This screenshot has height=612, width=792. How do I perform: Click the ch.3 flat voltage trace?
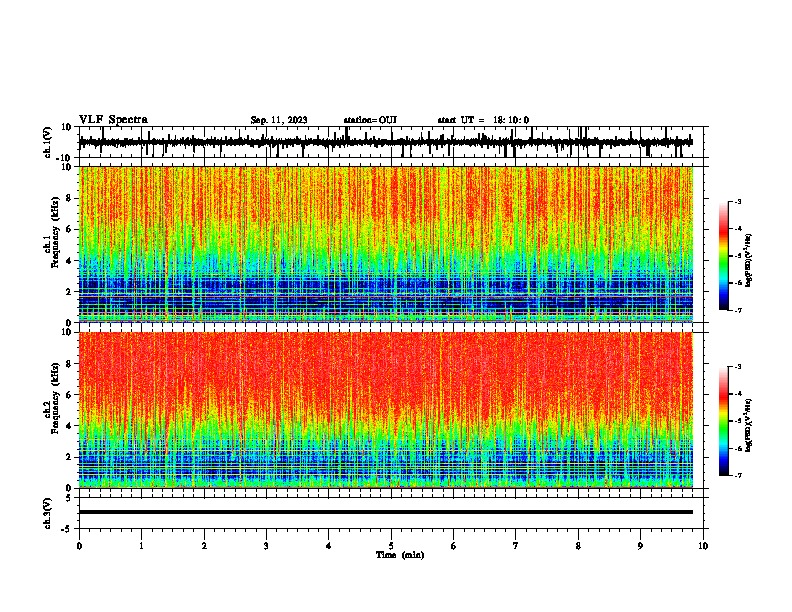(386, 512)
